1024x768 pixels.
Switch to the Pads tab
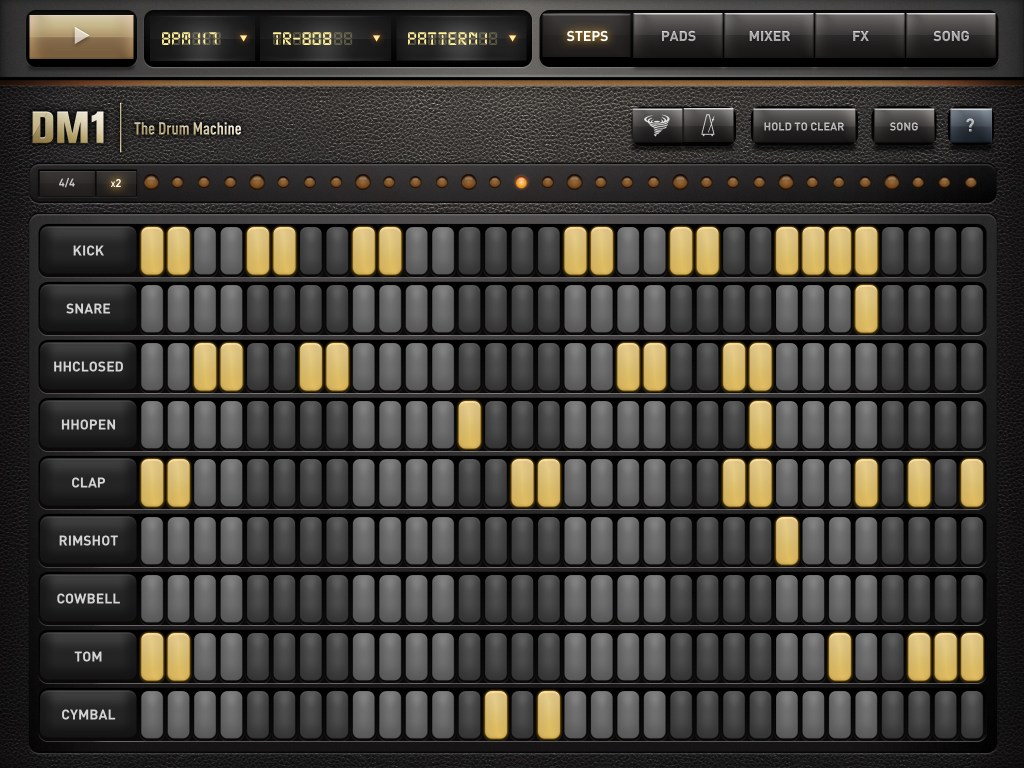(x=678, y=36)
